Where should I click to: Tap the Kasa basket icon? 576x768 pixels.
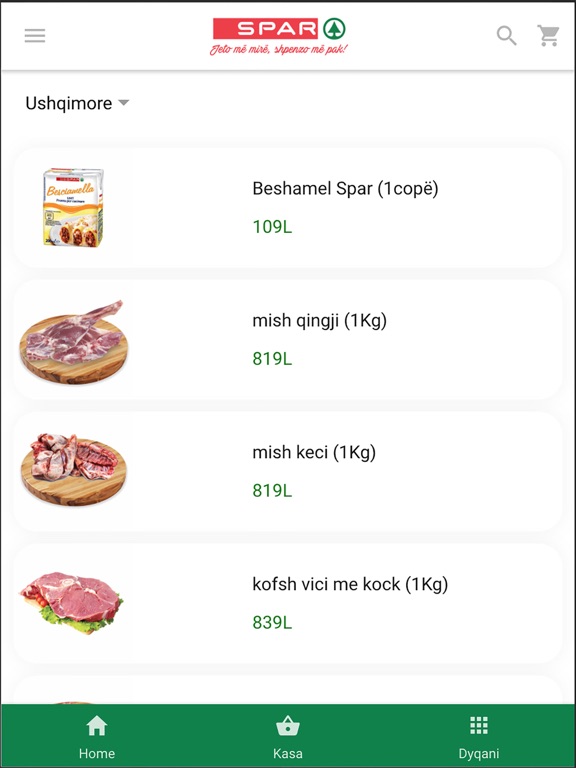point(288,726)
